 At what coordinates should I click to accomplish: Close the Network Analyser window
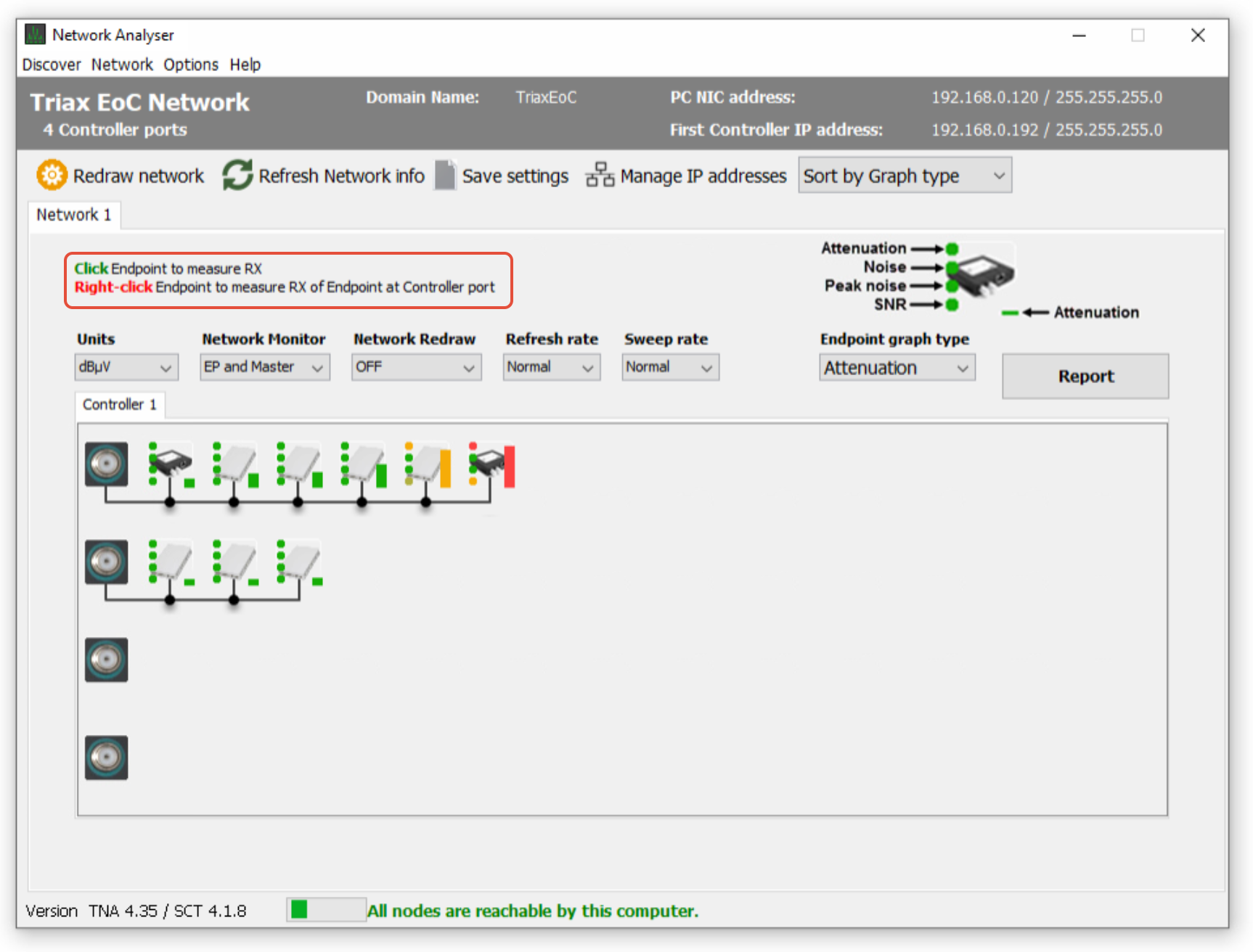click(1198, 35)
